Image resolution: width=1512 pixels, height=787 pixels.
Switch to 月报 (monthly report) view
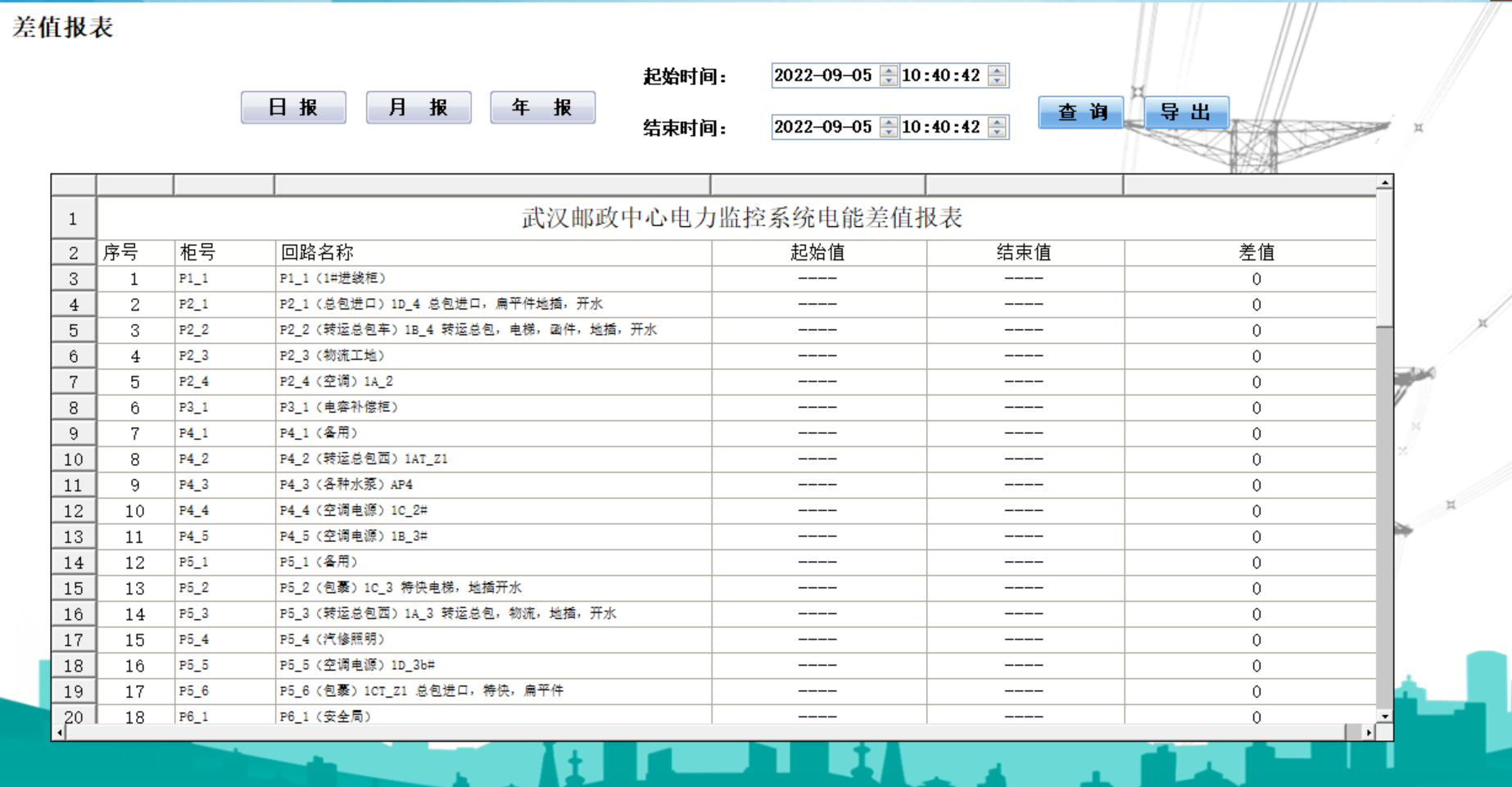point(419,106)
